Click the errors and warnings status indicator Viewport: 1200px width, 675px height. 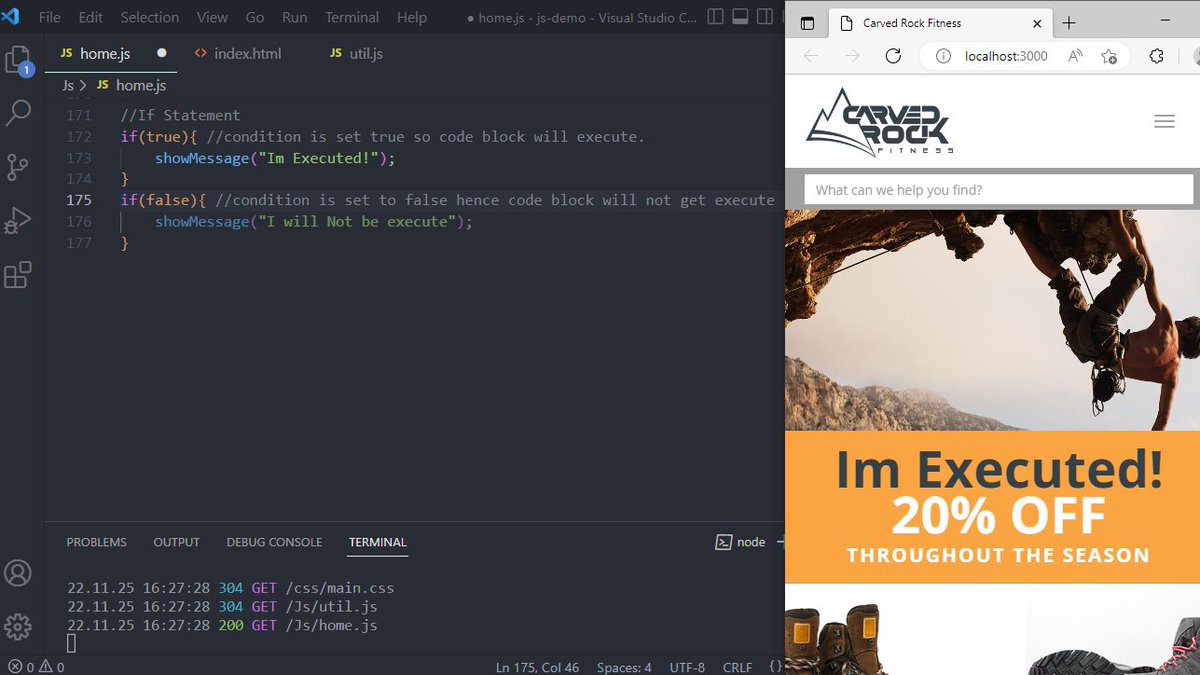click(37, 667)
